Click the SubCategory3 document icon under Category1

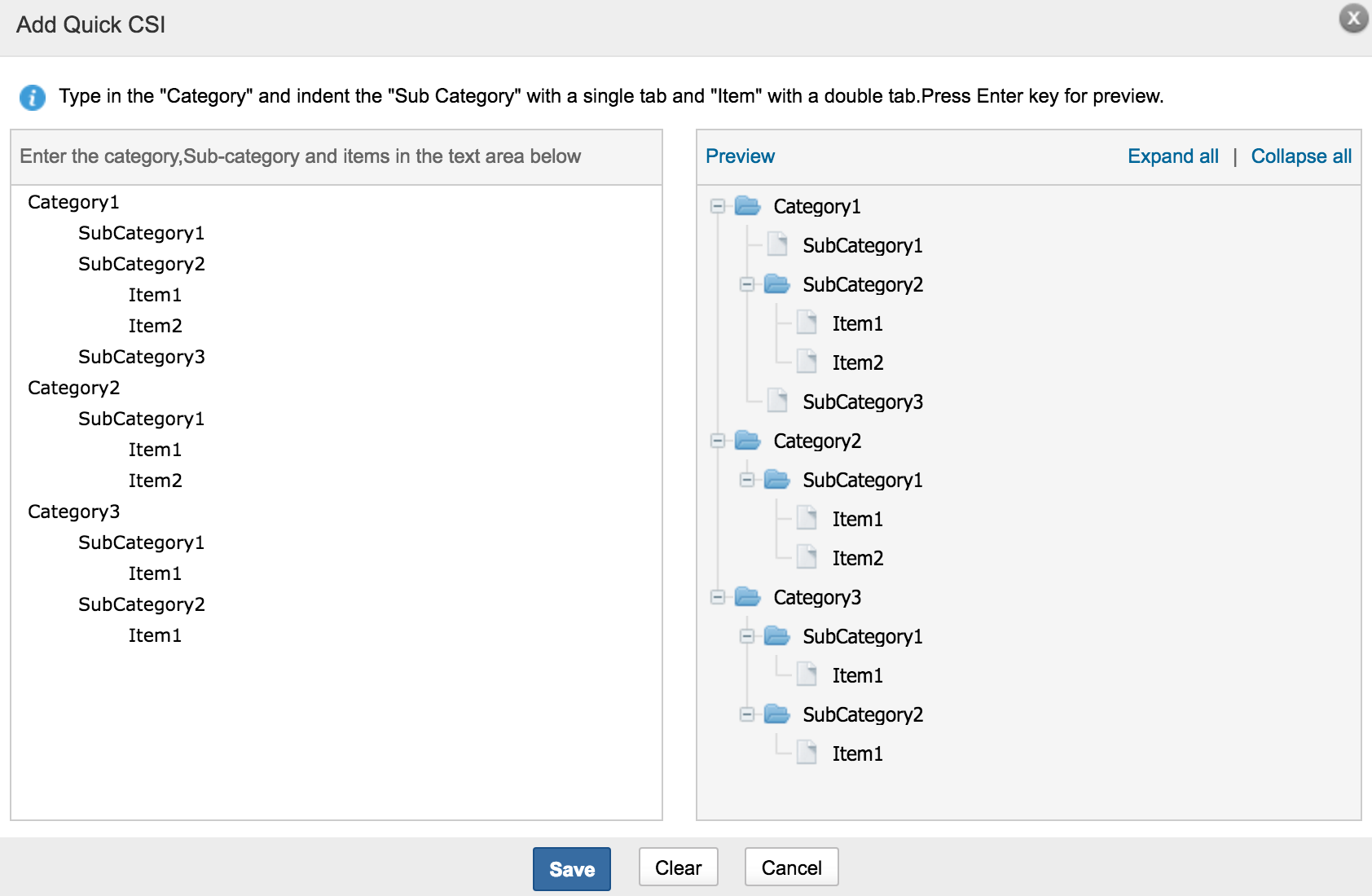click(777, 401)
